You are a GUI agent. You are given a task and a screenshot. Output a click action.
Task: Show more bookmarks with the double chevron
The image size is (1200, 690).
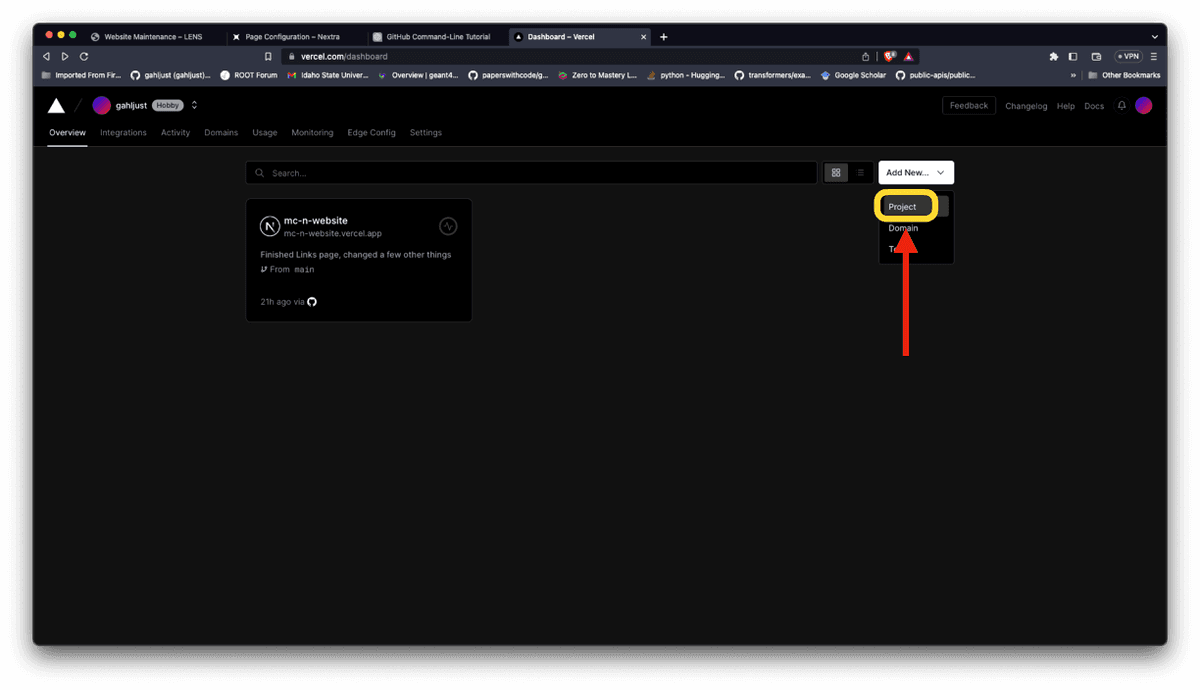click(x=1073, y=75)
